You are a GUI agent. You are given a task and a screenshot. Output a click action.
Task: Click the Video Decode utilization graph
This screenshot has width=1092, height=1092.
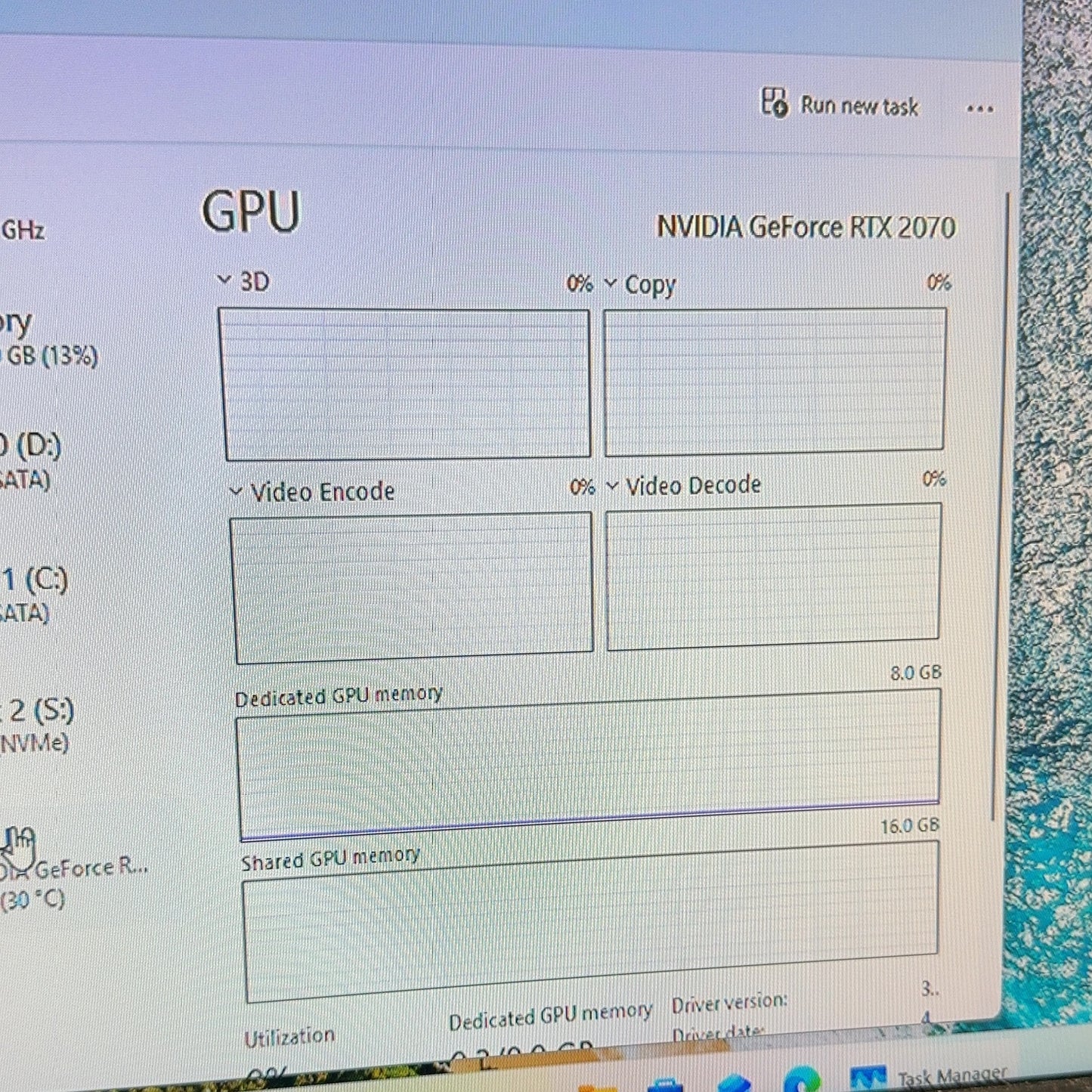773,576
